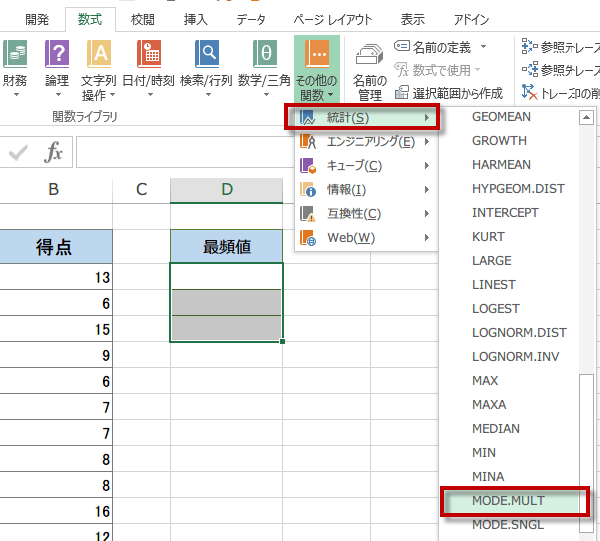The width and height of the screenshot is (600, 541).
Task: Expand the 日付/時刻 dropdown arrow
Action: pos(150,95)
